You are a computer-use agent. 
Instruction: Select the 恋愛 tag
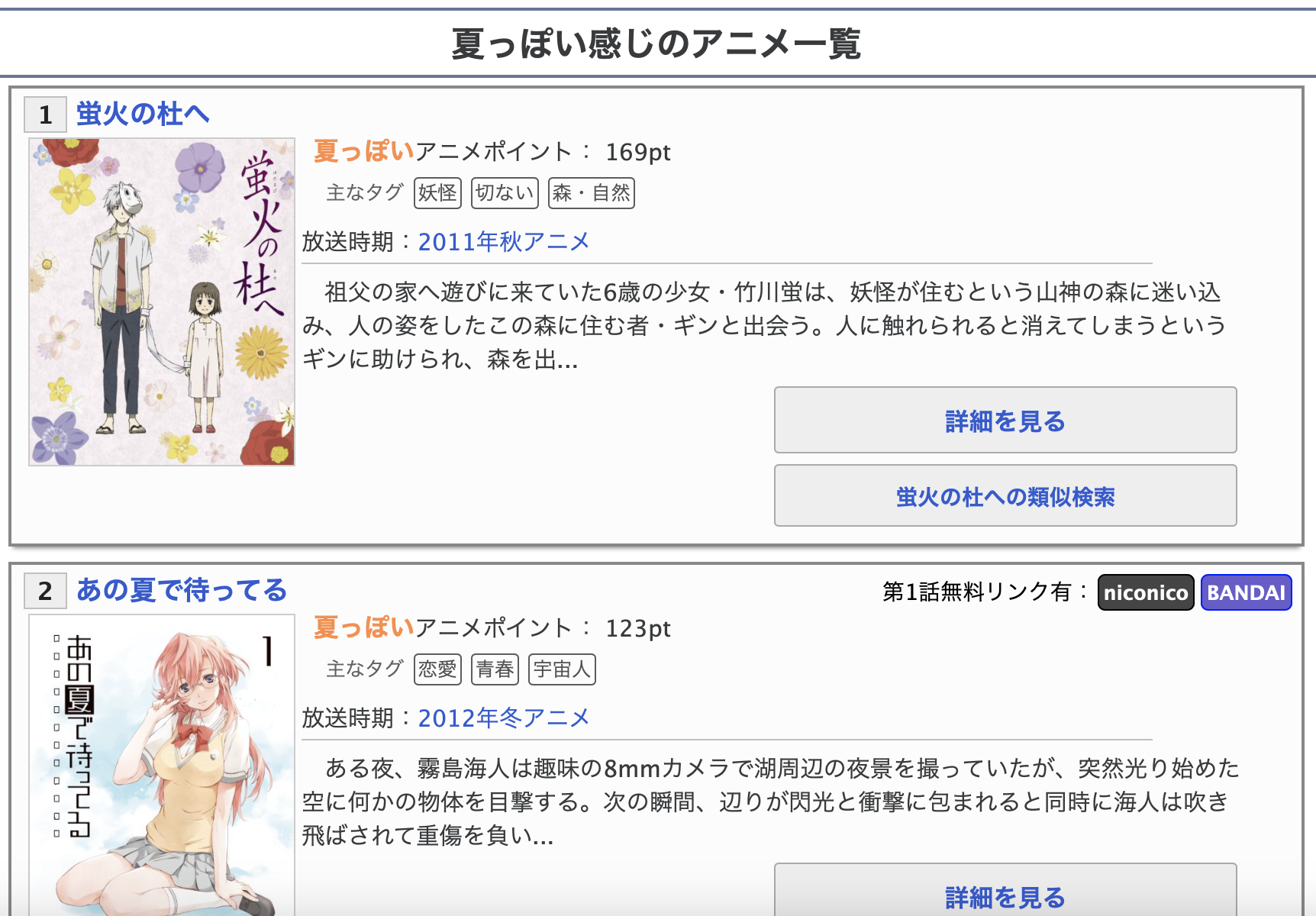pos(437,669)
